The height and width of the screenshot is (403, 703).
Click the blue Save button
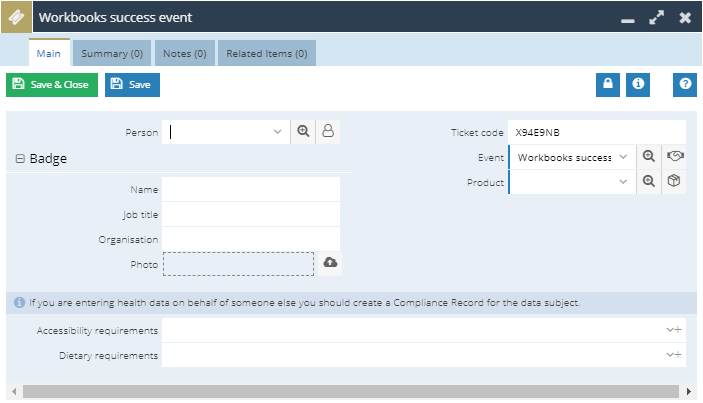tap(132, 85)
